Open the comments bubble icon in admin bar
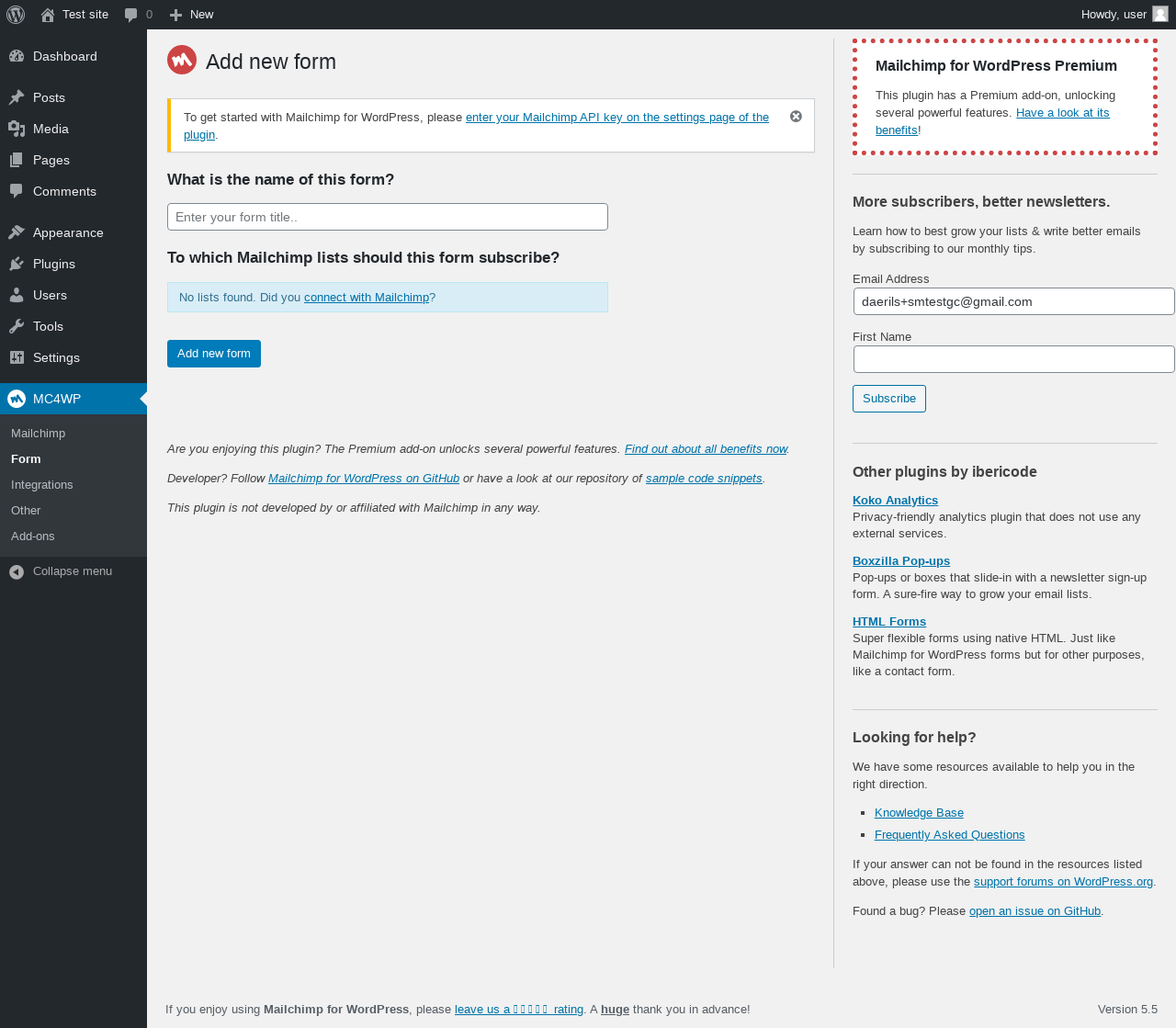The width and height of the screenshot is (1176, 1028). (131, 15)
